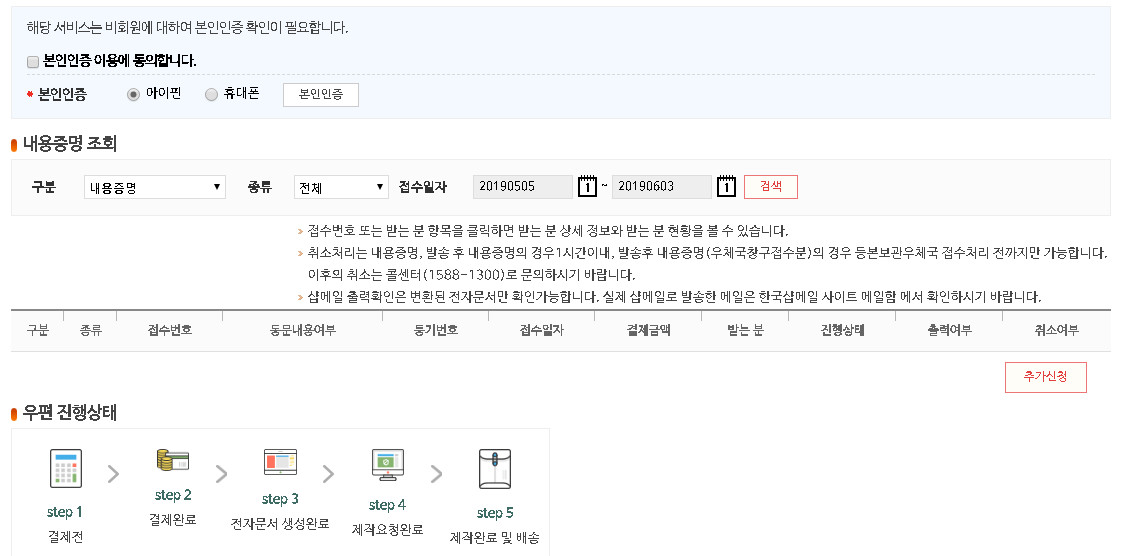Click the 제작완료 및 배송 label
The height and width of the screenshot is (556, 1123).
pos(495,537)
